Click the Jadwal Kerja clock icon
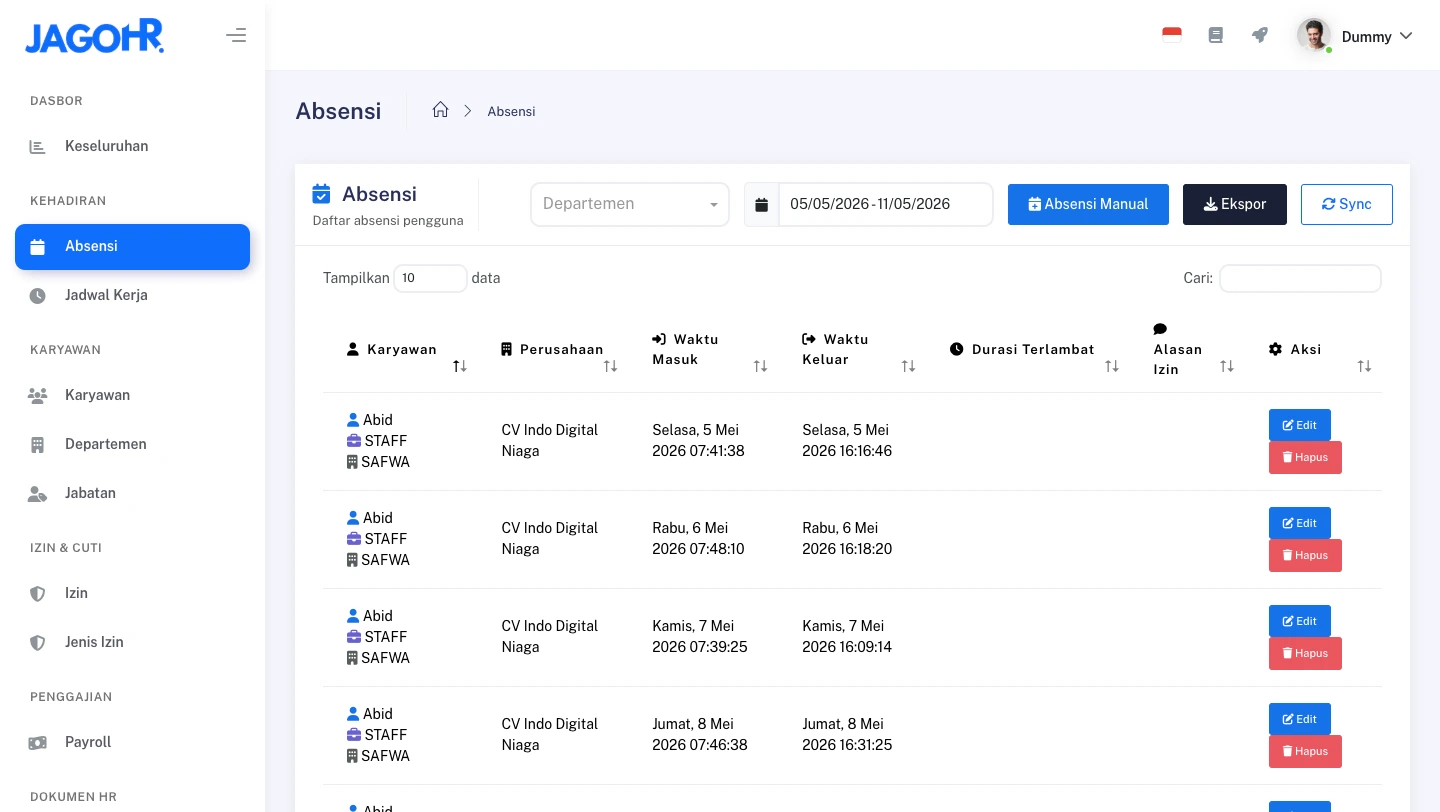 coord(37,296)
